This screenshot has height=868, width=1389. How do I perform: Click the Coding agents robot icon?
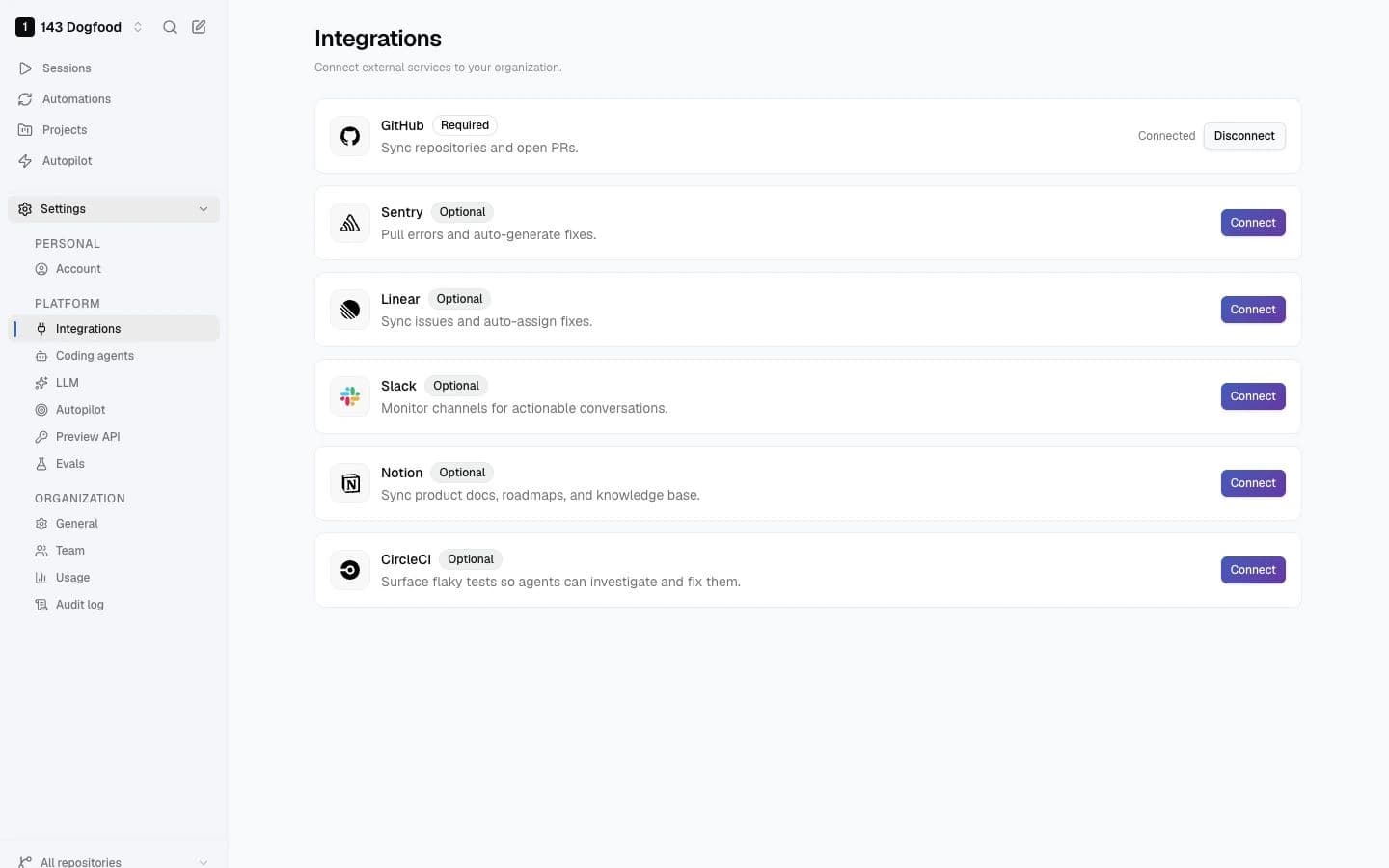coord(41,356)
